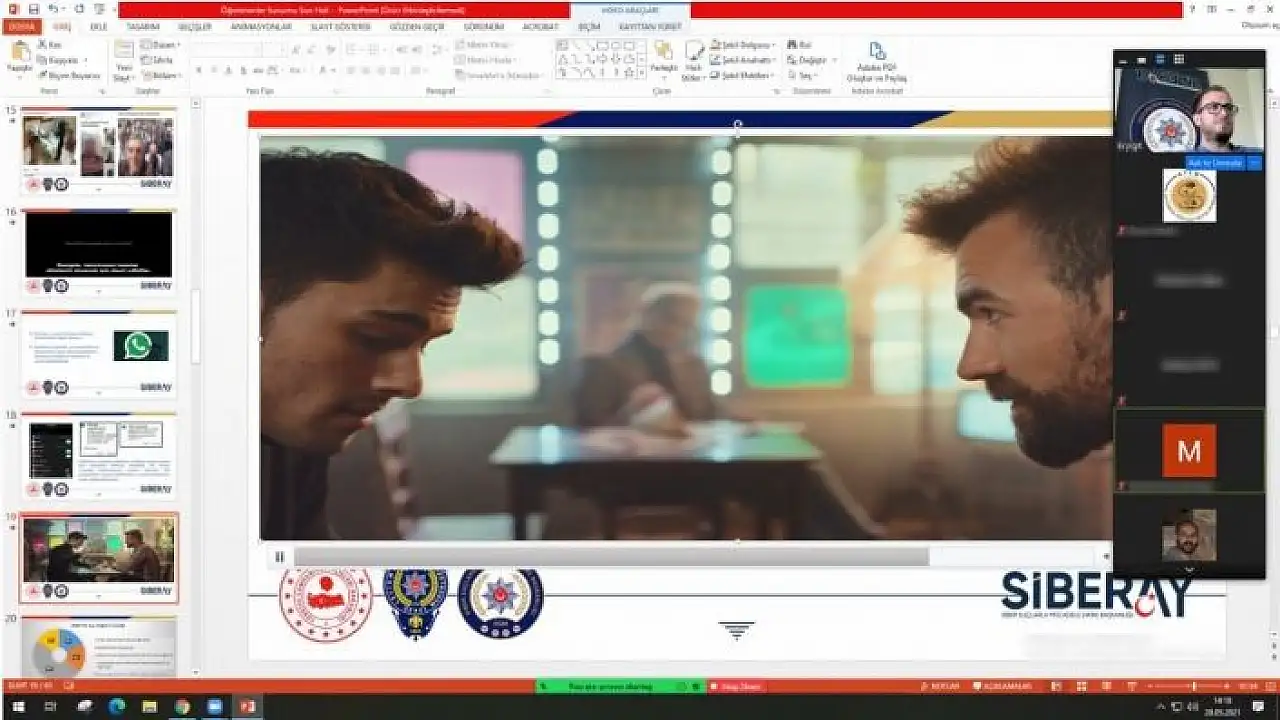Screen dimensions: 1280x720
Task: Click the video progress seek bar
Action: pos(610,557)
